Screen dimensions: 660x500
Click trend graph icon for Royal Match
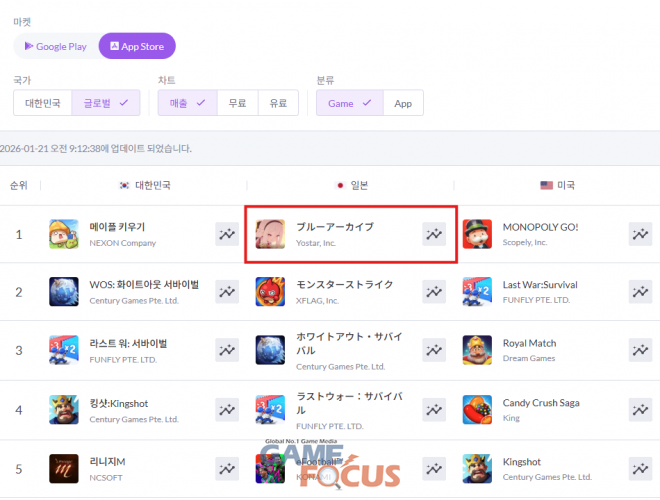point(640,350)
